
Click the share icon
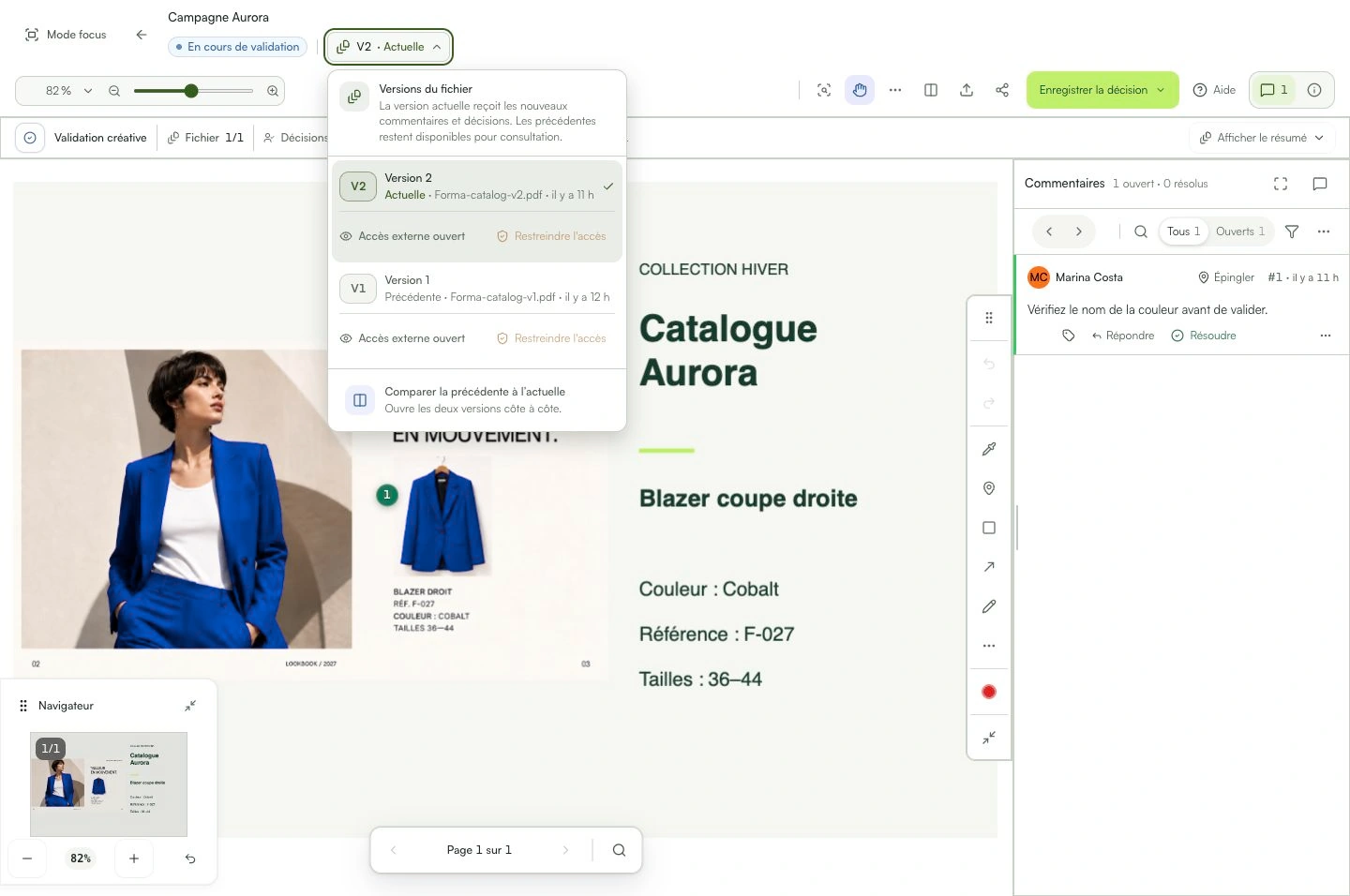(1002, 90)
